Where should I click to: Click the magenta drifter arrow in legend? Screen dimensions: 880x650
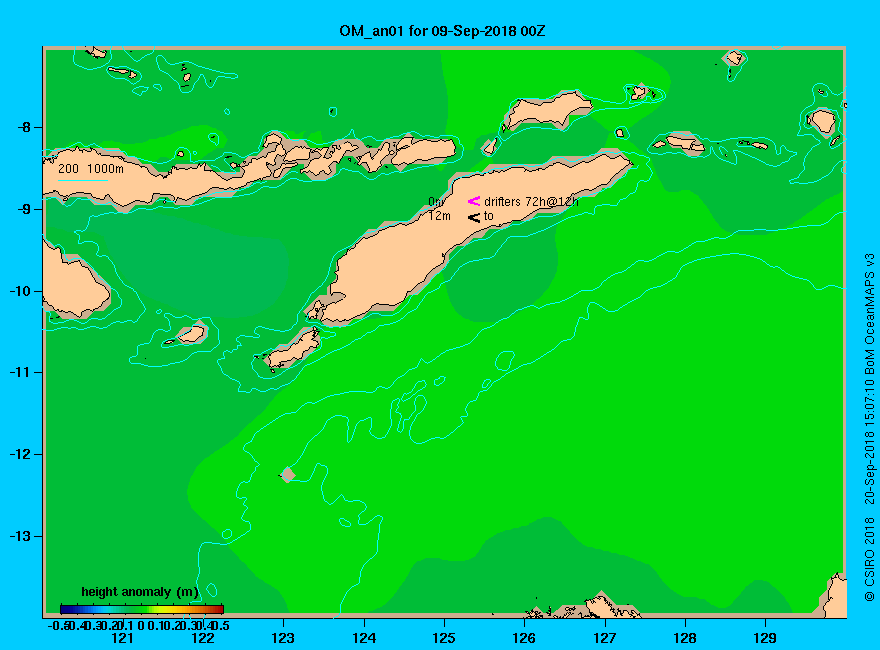point(474,201)
